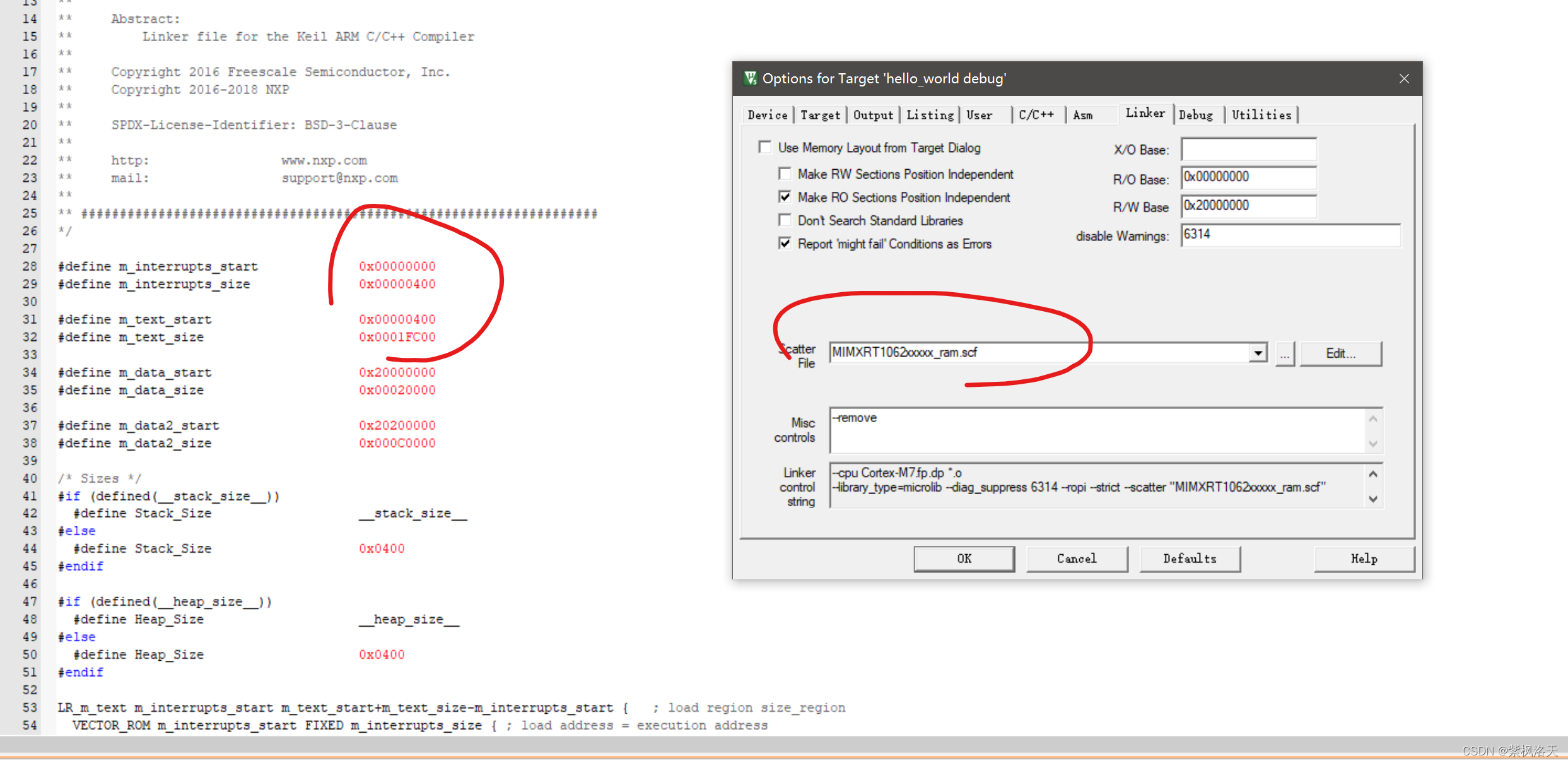Uncheck Make RO Sections Position Independent

(785, 197)
